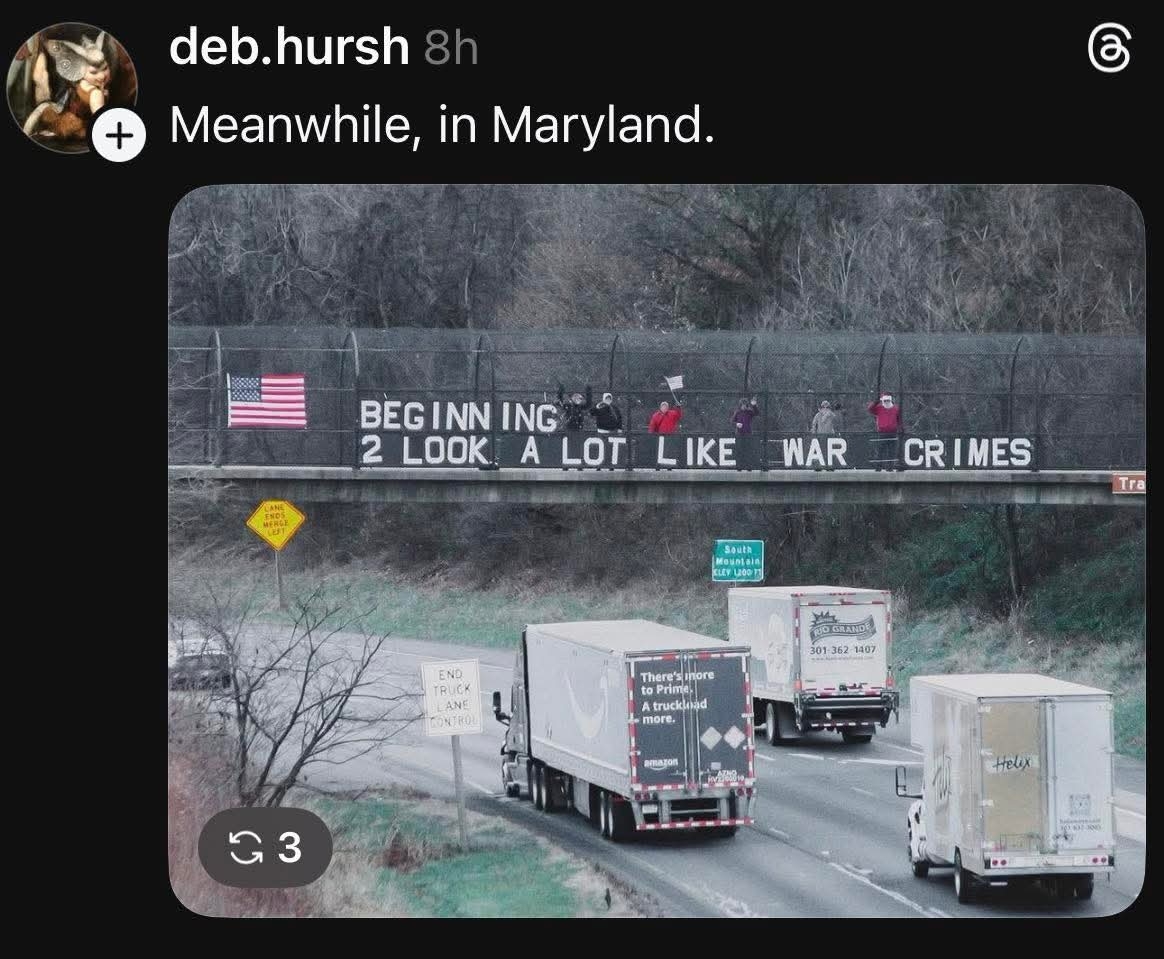Viewport: 1164px width, 959px height.
Task: Tap the Rio Grande truck with phone number
Action: click(x=815, y=661)
